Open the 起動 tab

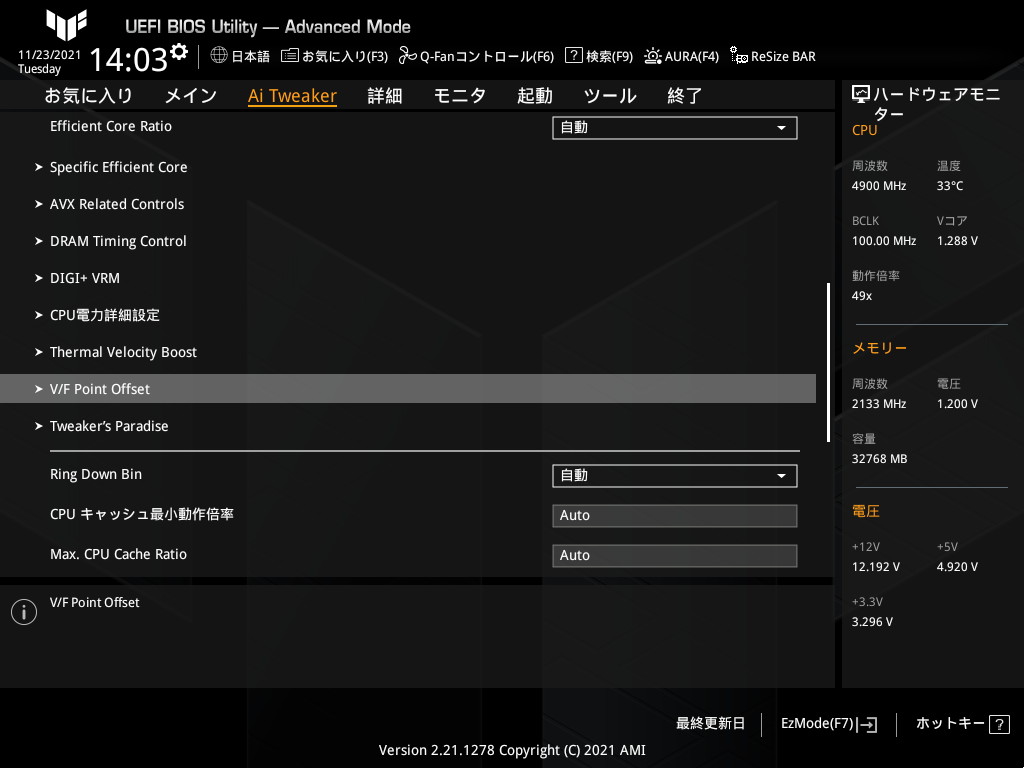[535, 96]
